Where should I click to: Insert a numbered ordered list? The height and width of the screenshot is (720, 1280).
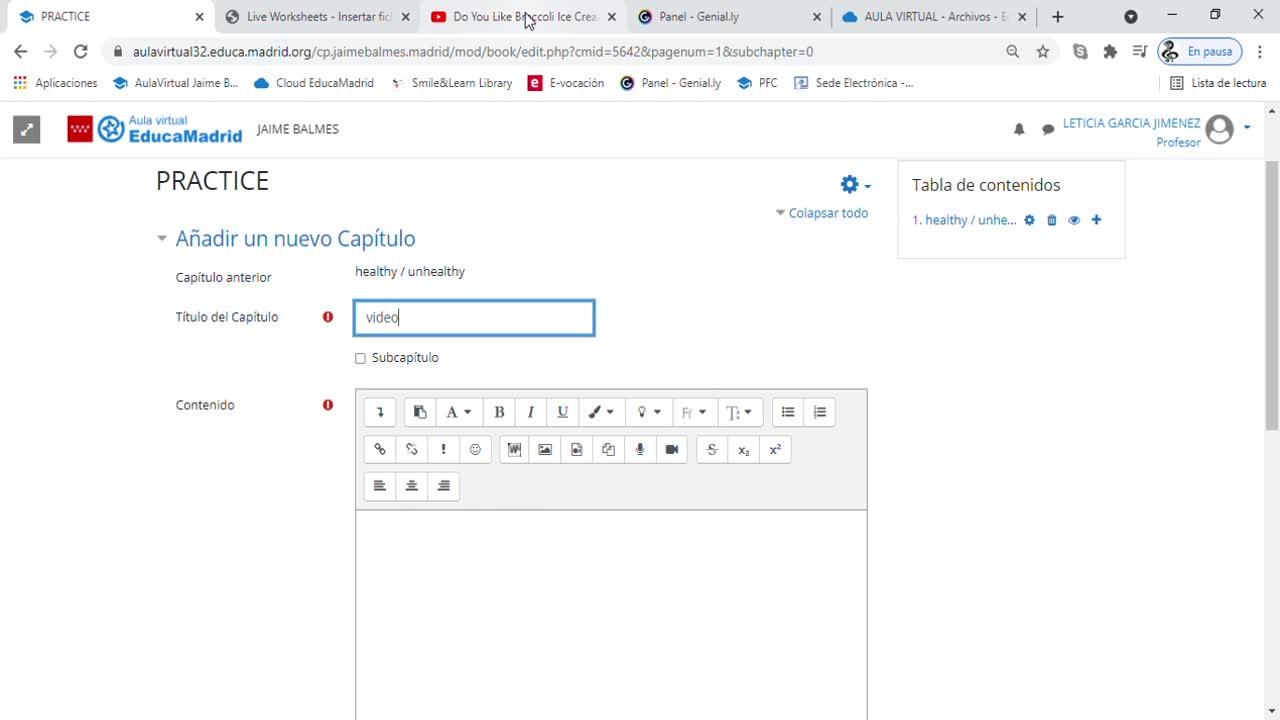click(x=820, y=412)
